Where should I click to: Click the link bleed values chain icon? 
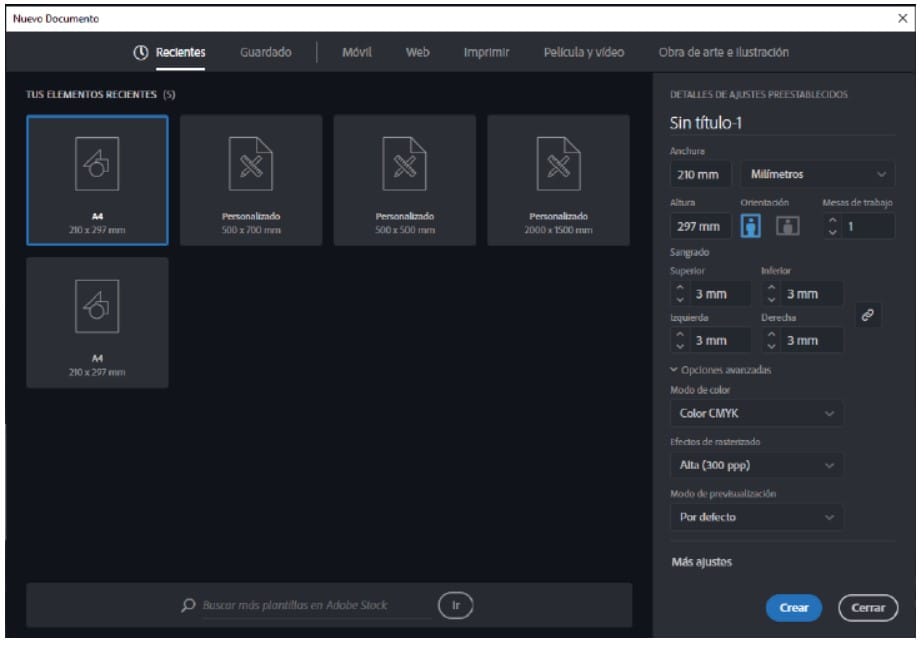pos(868,315)
